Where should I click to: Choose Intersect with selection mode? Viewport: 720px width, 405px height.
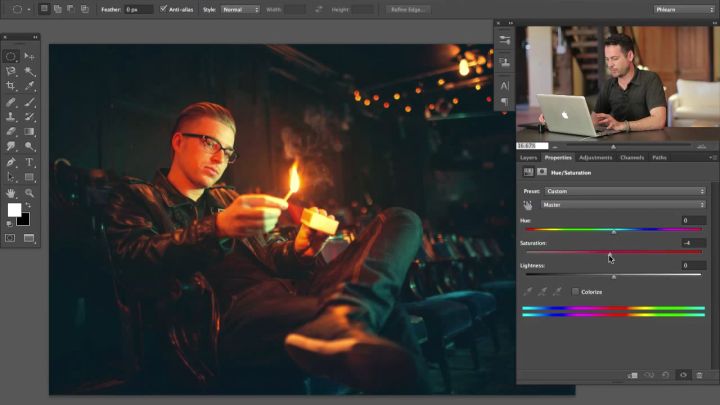pyautogui.click(x=84, y=9)
